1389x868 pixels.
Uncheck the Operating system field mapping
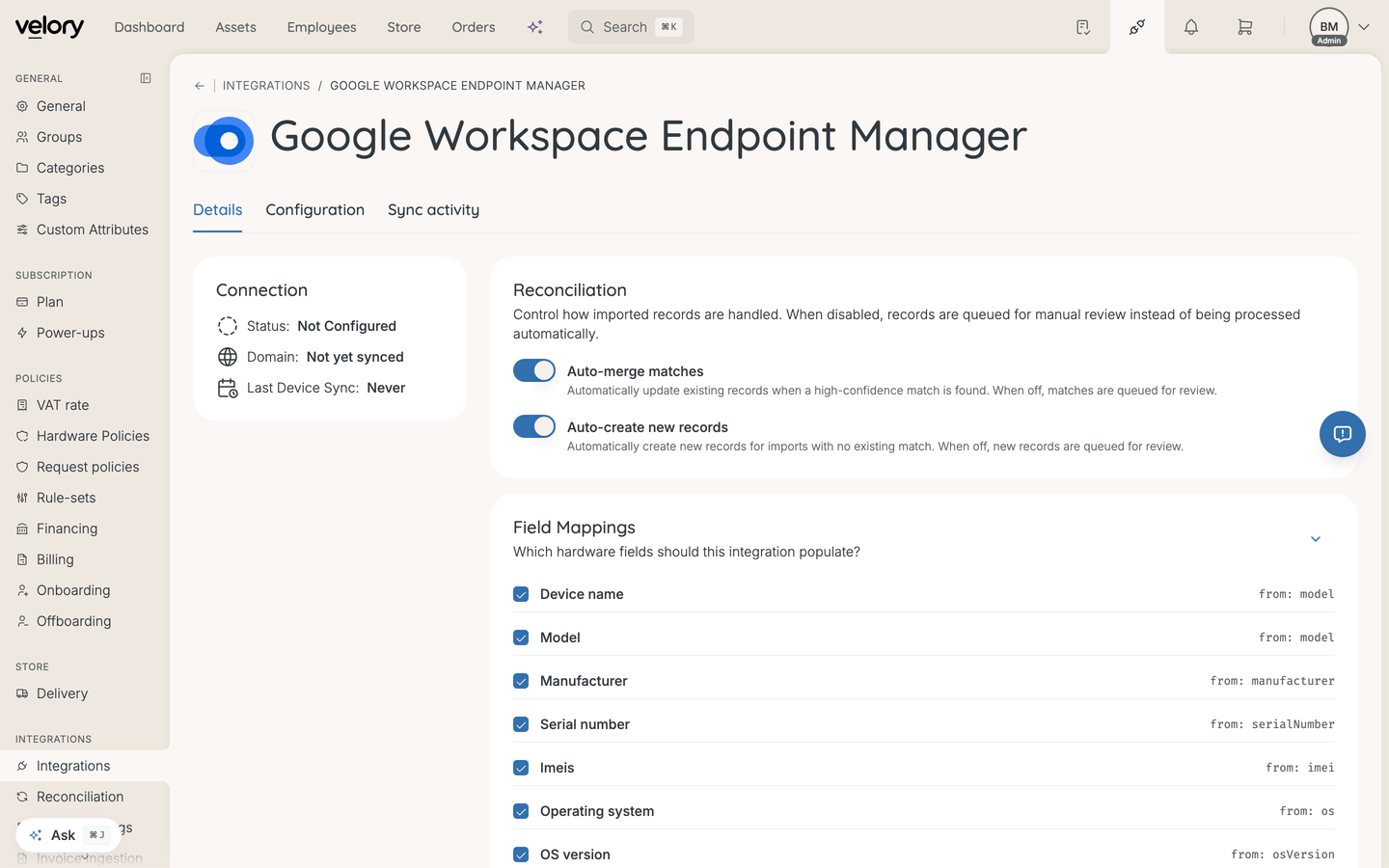point(521,811)
